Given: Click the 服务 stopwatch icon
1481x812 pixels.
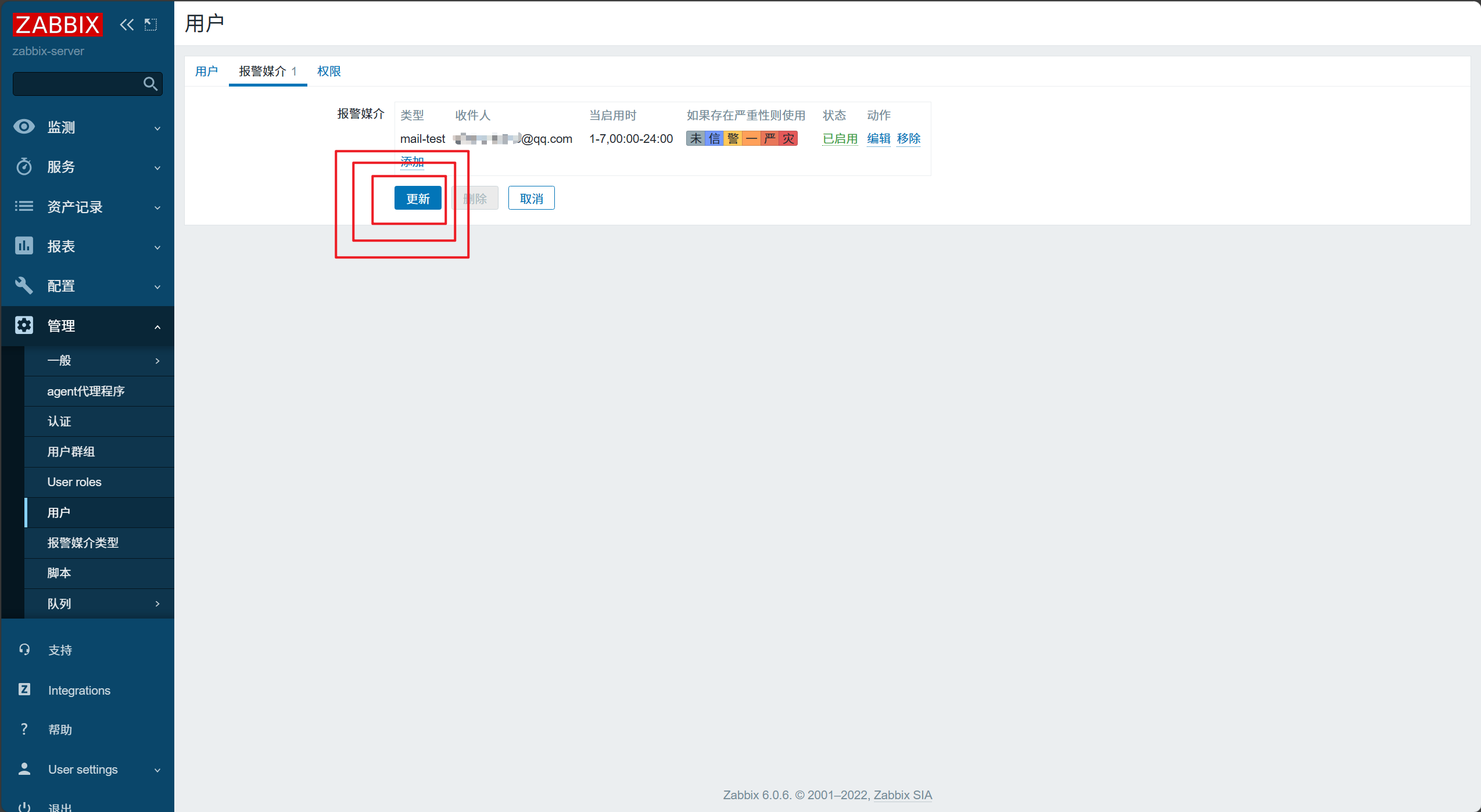Looking at the screenshot, I should [24, 167].
